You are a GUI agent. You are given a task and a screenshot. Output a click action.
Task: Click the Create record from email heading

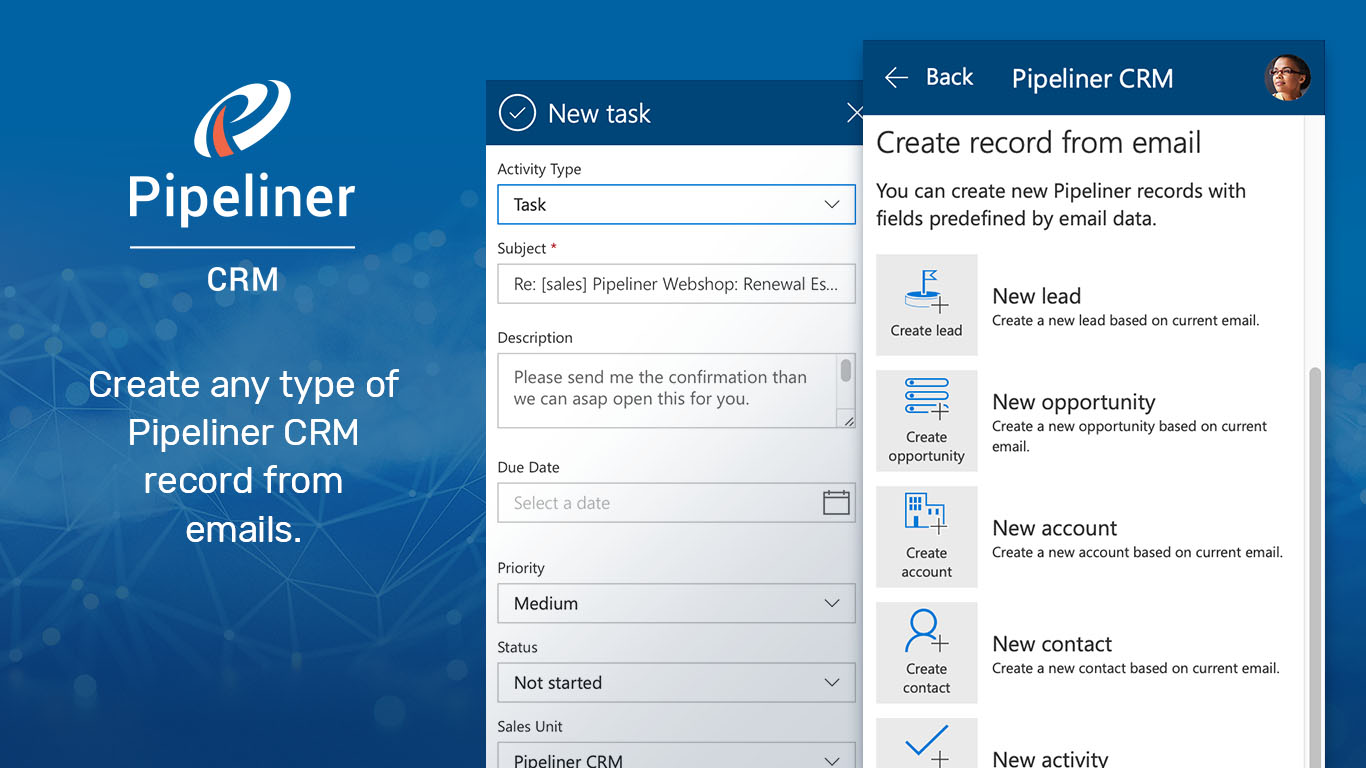[1038, 143]
